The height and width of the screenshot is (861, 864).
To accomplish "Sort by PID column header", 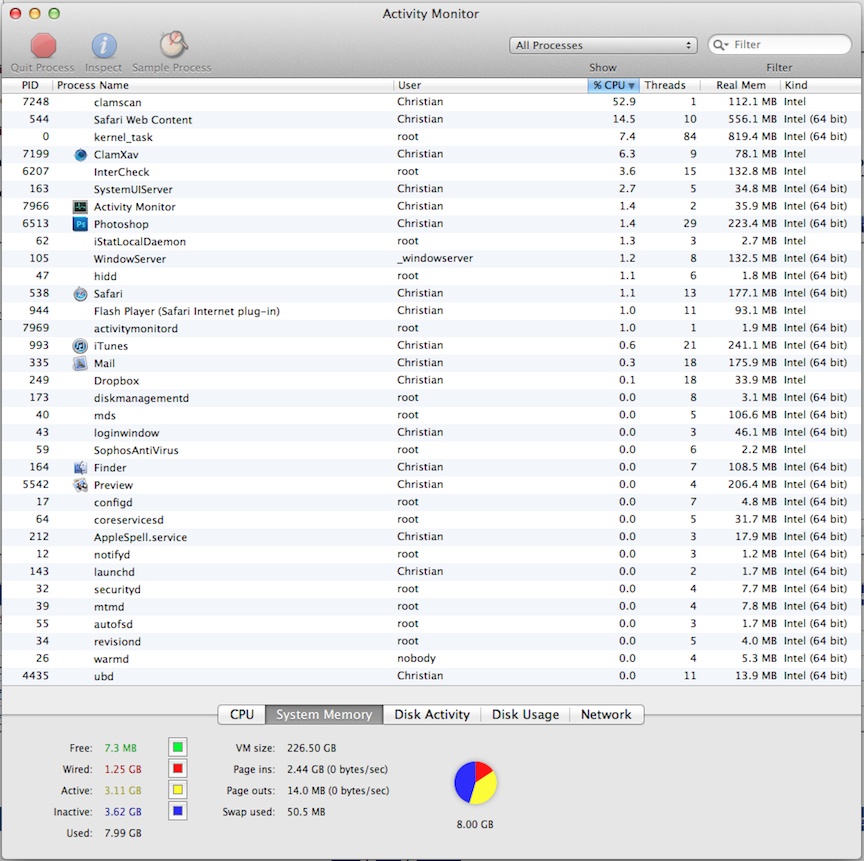I will click(27, 85).
